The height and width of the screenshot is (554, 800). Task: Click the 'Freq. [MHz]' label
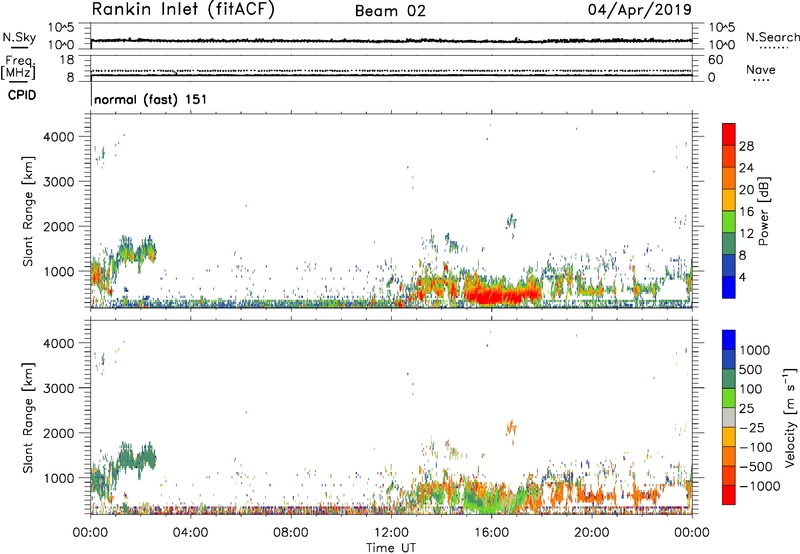pyautogui.click(x=18, y=67)
